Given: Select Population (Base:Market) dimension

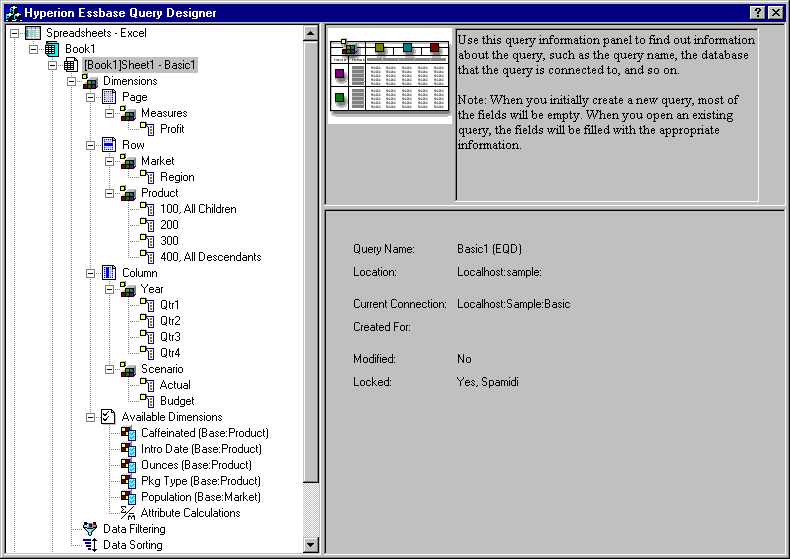Looking at the screenshot, I should coord(200,497).
